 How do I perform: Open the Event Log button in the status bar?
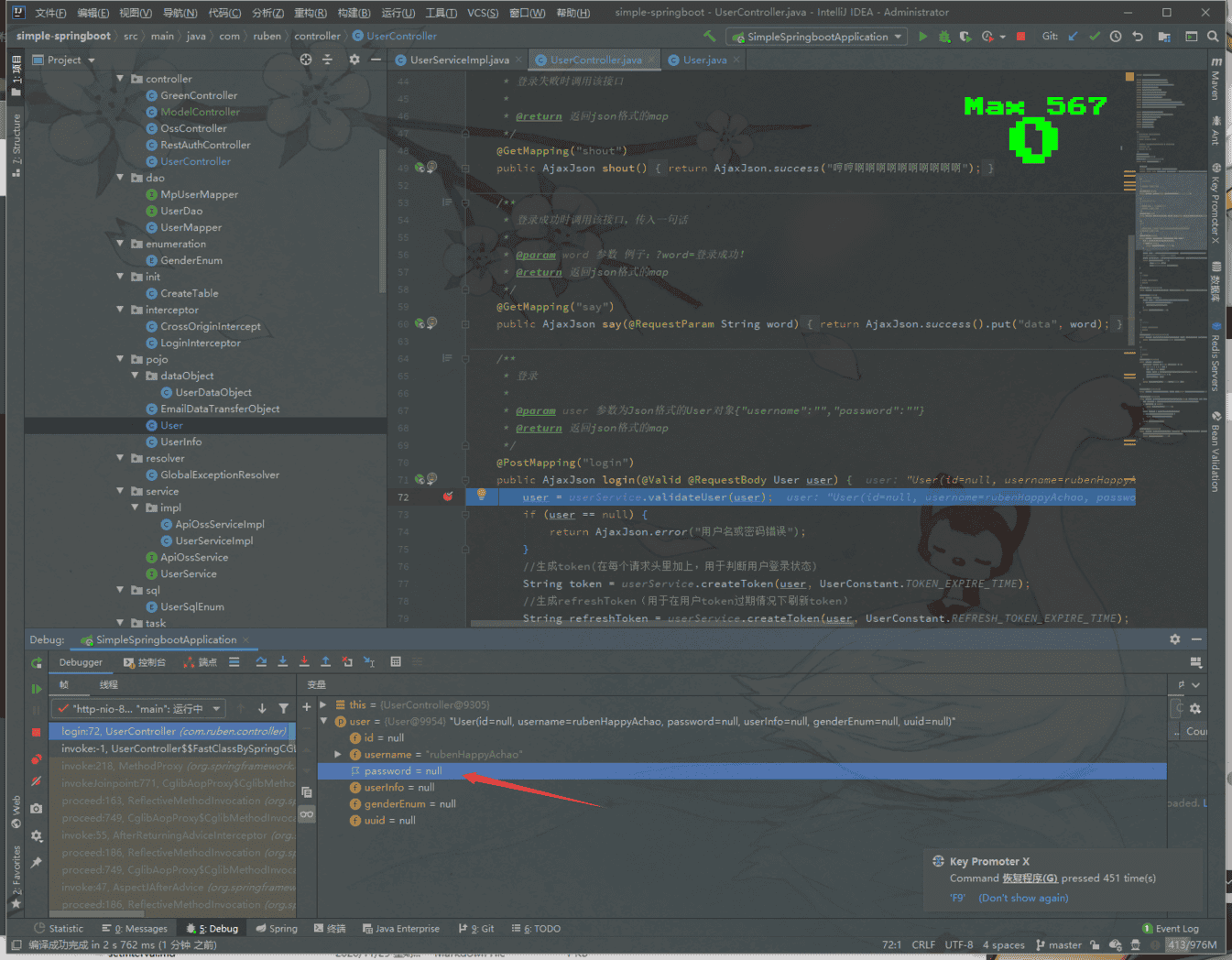pos(1170,929)
